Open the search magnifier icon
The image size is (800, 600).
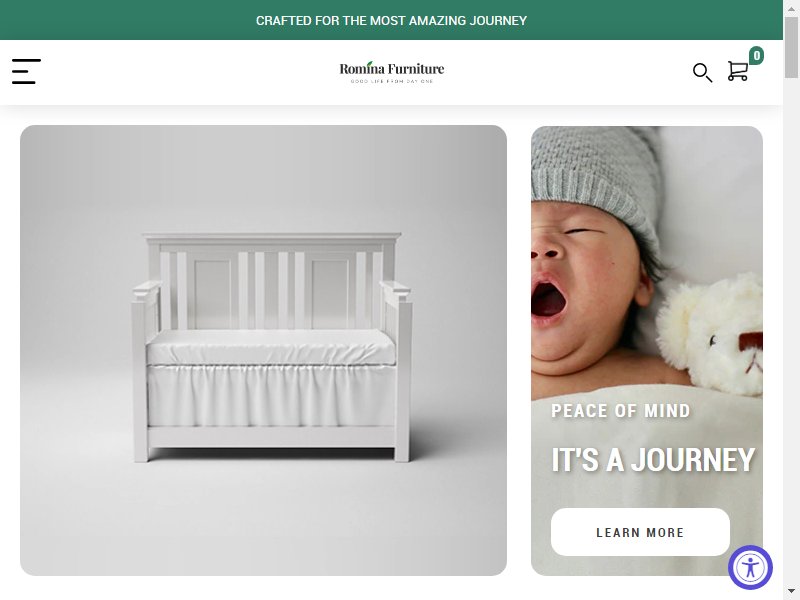pyautogui.click(x=702, y=72)
